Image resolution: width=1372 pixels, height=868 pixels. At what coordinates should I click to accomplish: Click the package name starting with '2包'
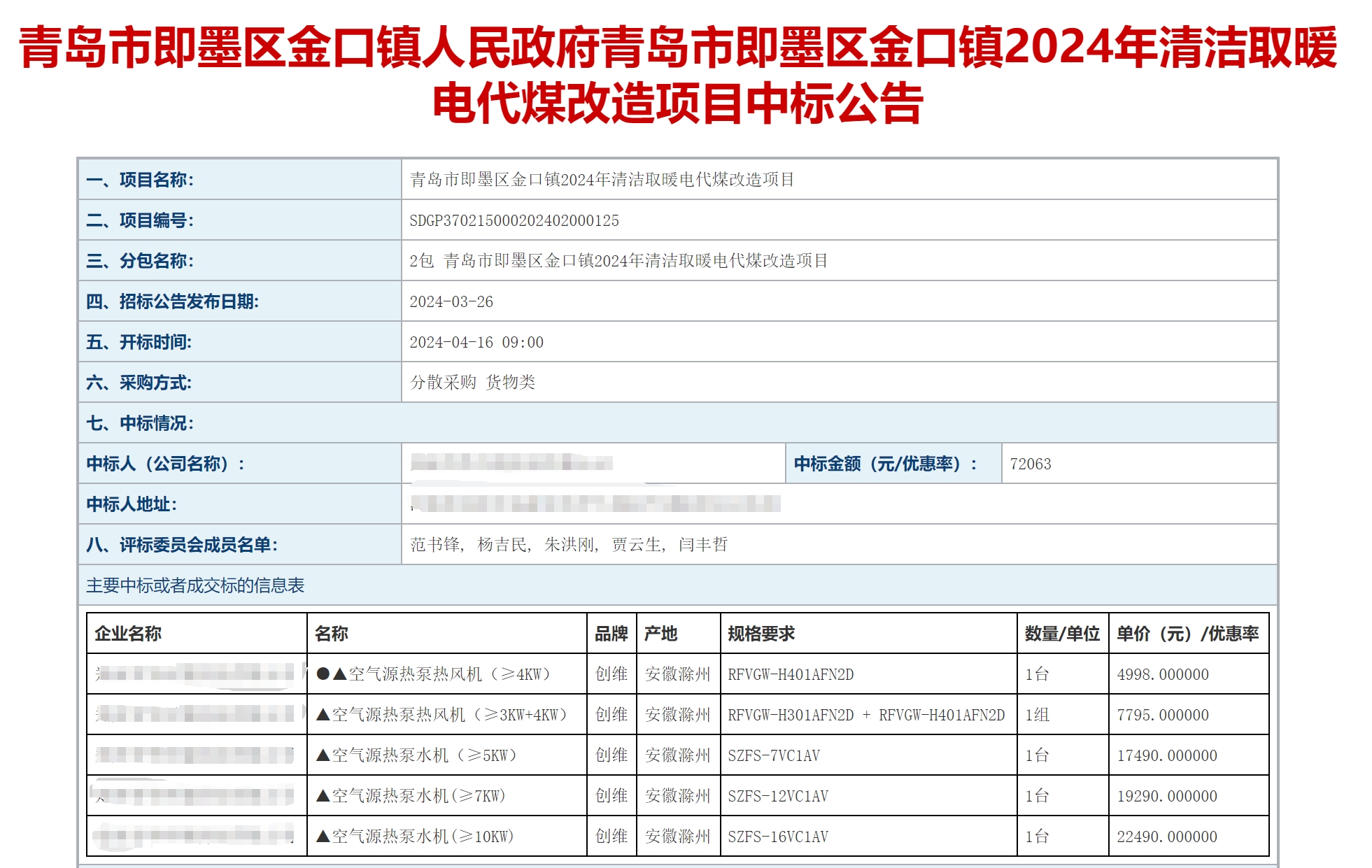coord(618,261)
